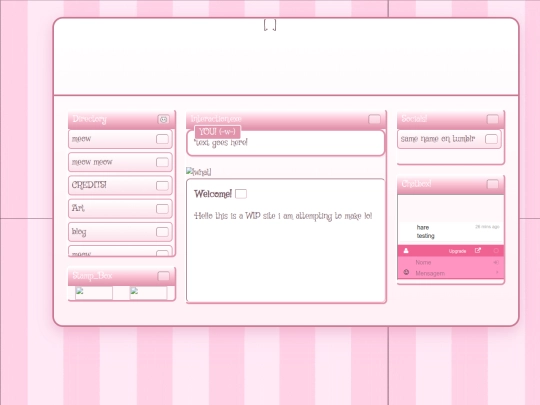Click the circle options icon in chatbox toolbar
This screenshot has width=540, height=405.
click(496, 251)
